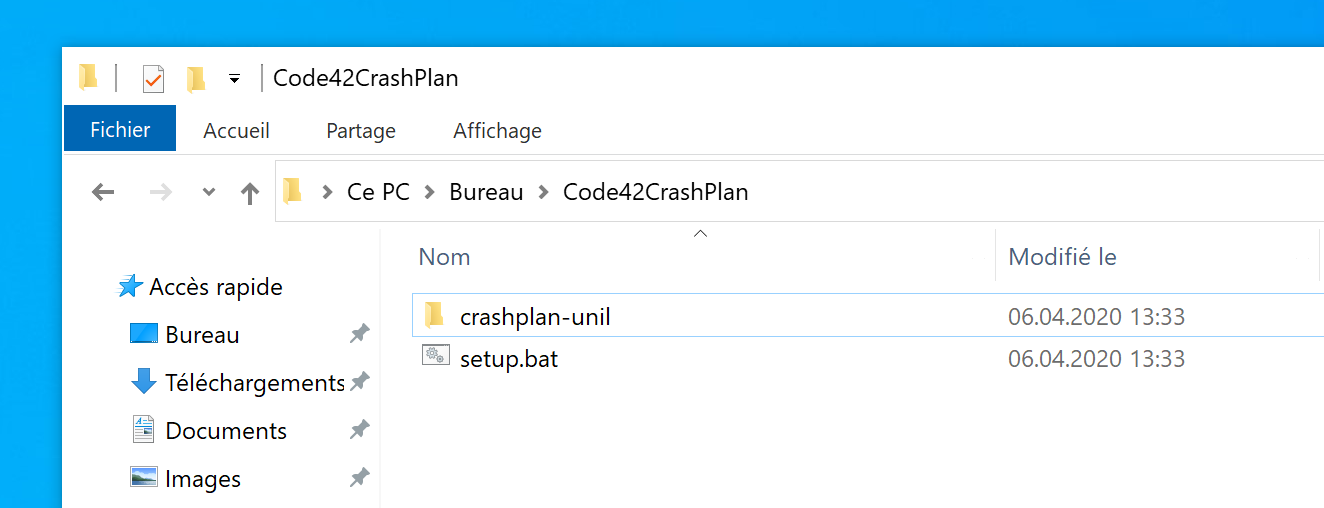The width and height of the screenshot is (1324, 508).
Task: Sort files by the Nom column header
Action: pos(445,257)
